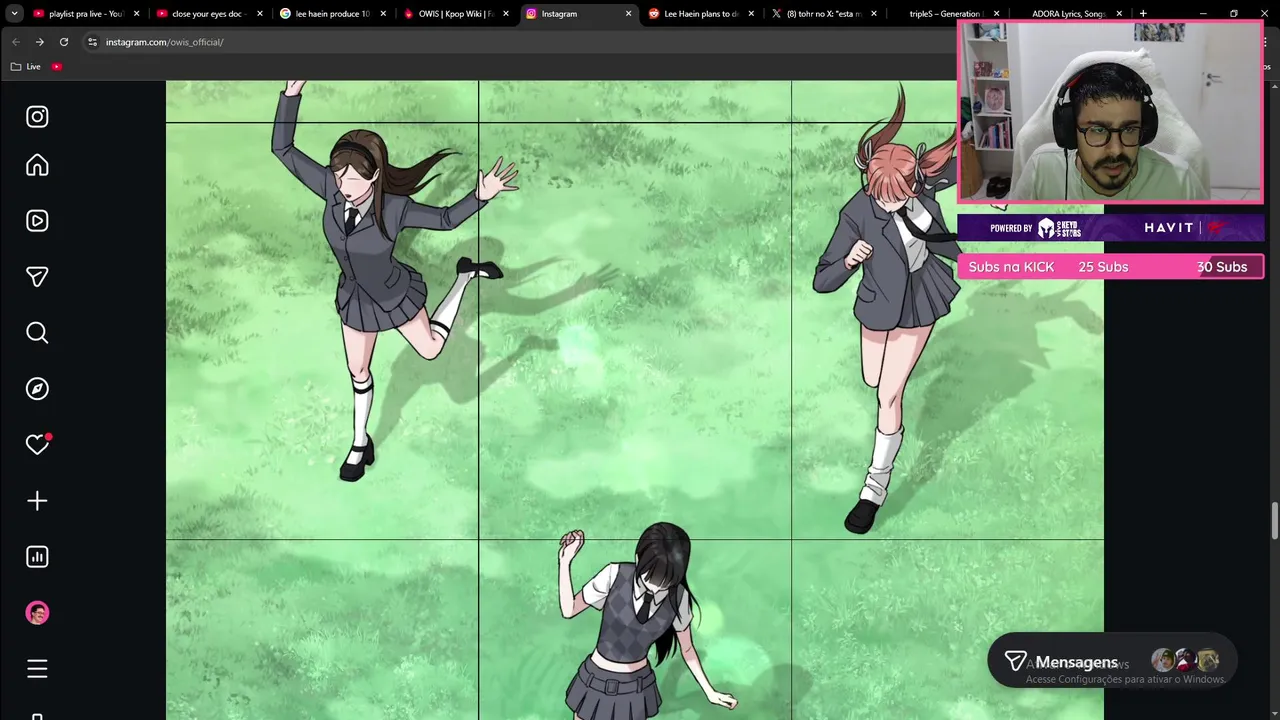The width and height of the screenshot is (1280, 720).
Task: Click the avatars beside Mensagens
Action: click(1185, 660)
